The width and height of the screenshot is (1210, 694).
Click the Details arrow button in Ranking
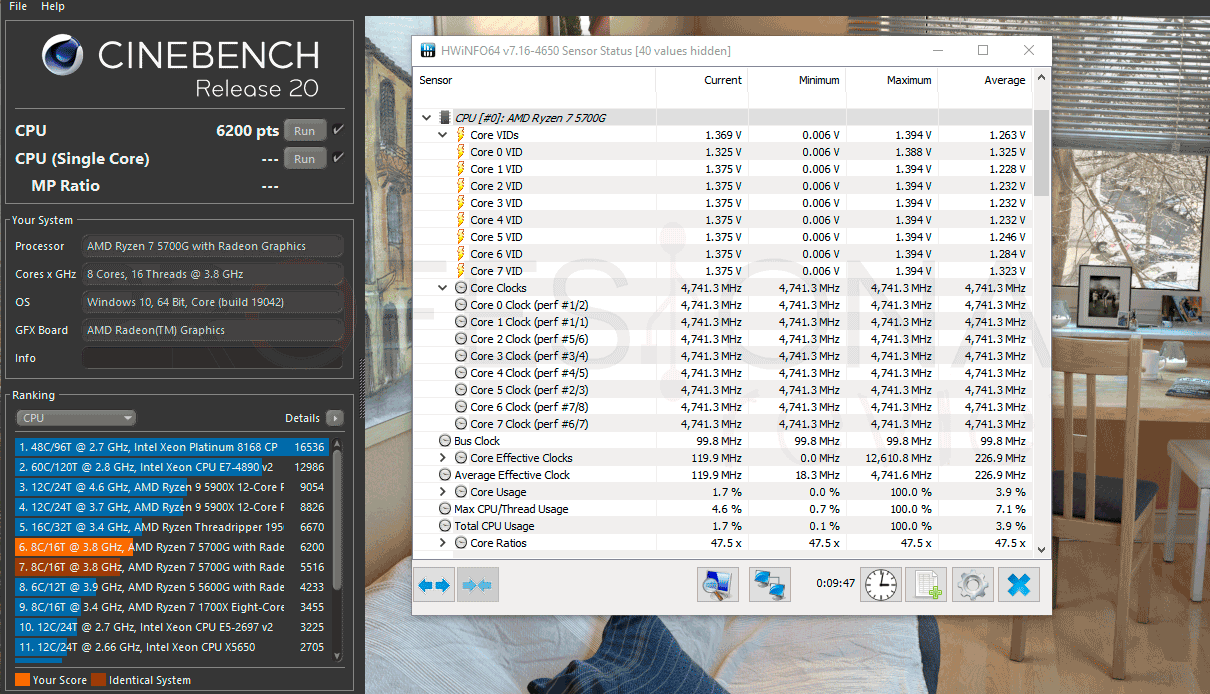pyautogui.click(x=334, y=418)
